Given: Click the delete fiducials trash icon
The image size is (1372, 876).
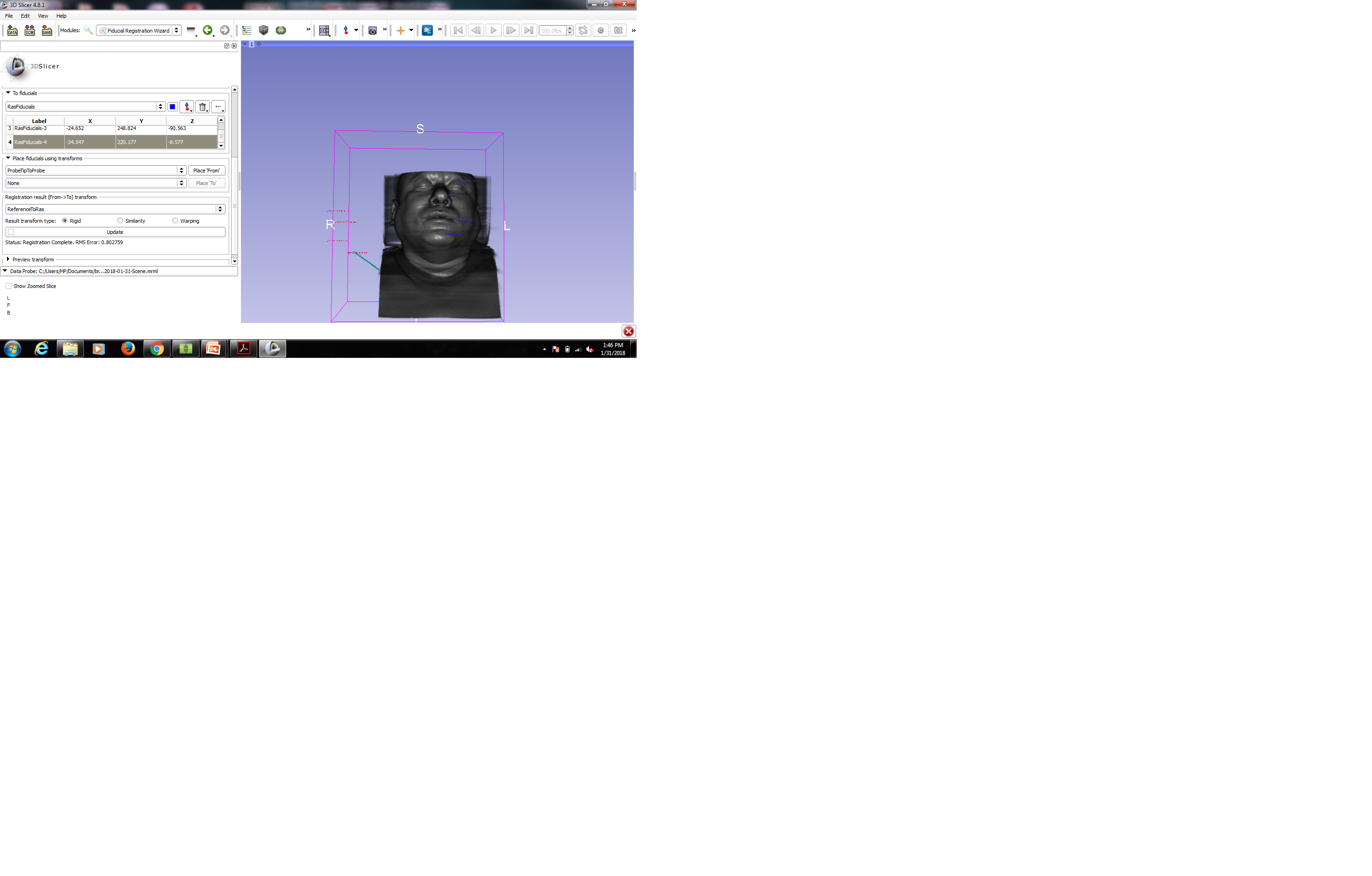Looking at the screenshot, I should click(202, 107).
